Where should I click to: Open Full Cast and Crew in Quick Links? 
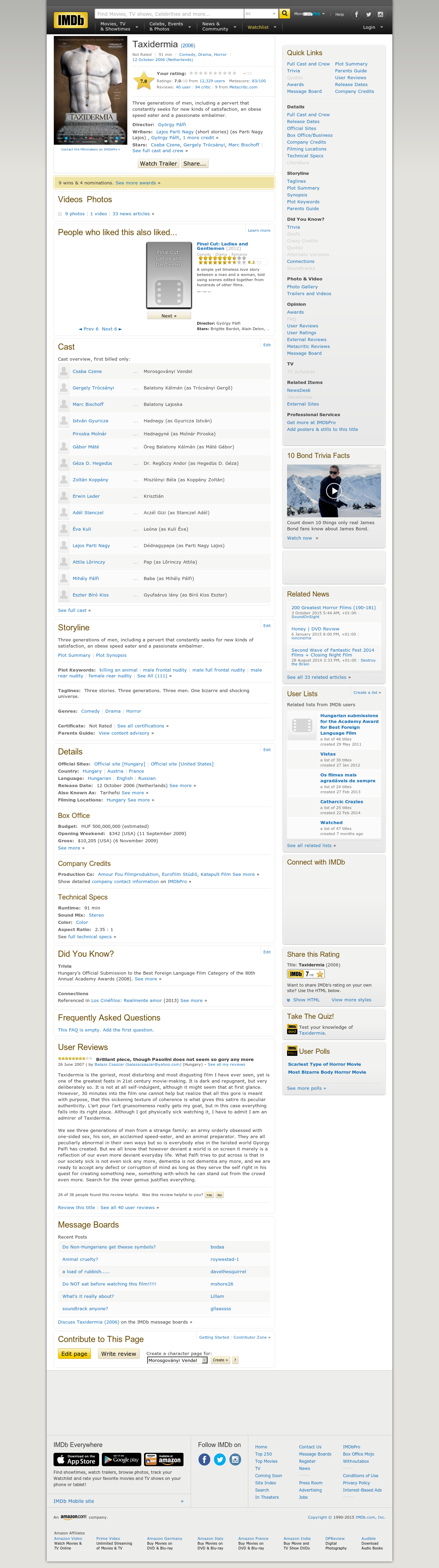pyautogui.click(x=308, y=64)
